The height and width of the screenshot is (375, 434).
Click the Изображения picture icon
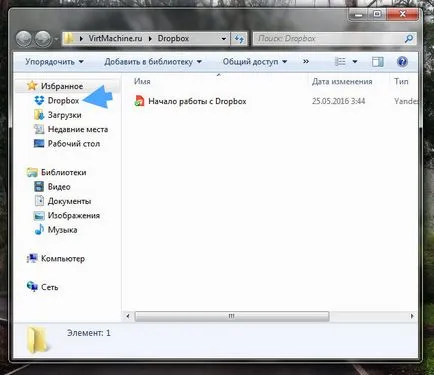[x=39, y=216]
